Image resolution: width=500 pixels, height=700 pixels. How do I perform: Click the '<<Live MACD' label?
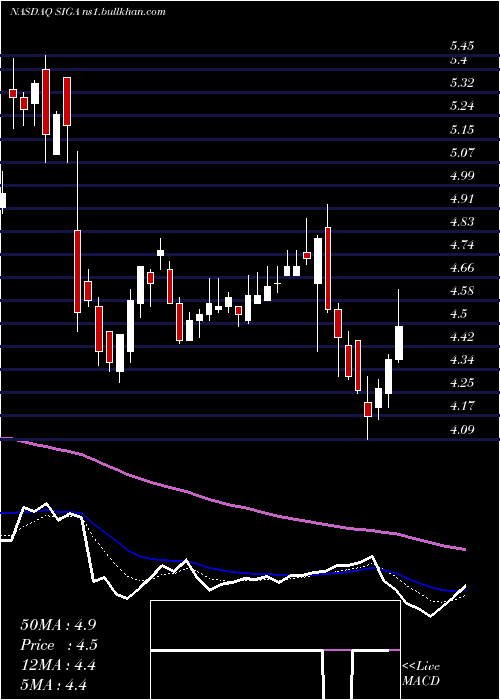[x=421, y=674]
